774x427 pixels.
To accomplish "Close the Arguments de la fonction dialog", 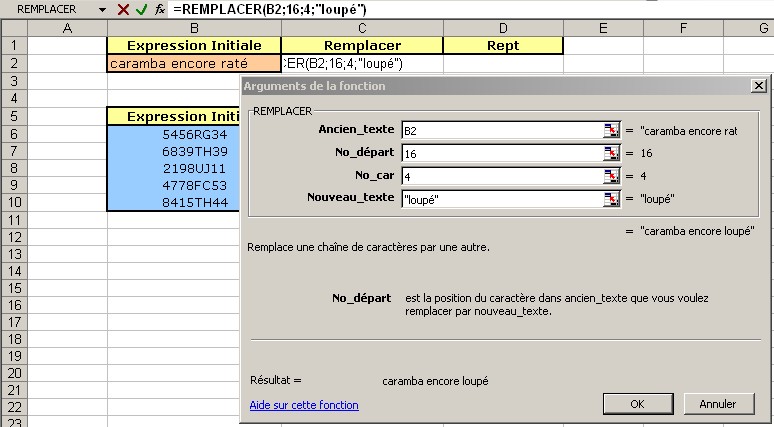I will click(x=758, y=86).
